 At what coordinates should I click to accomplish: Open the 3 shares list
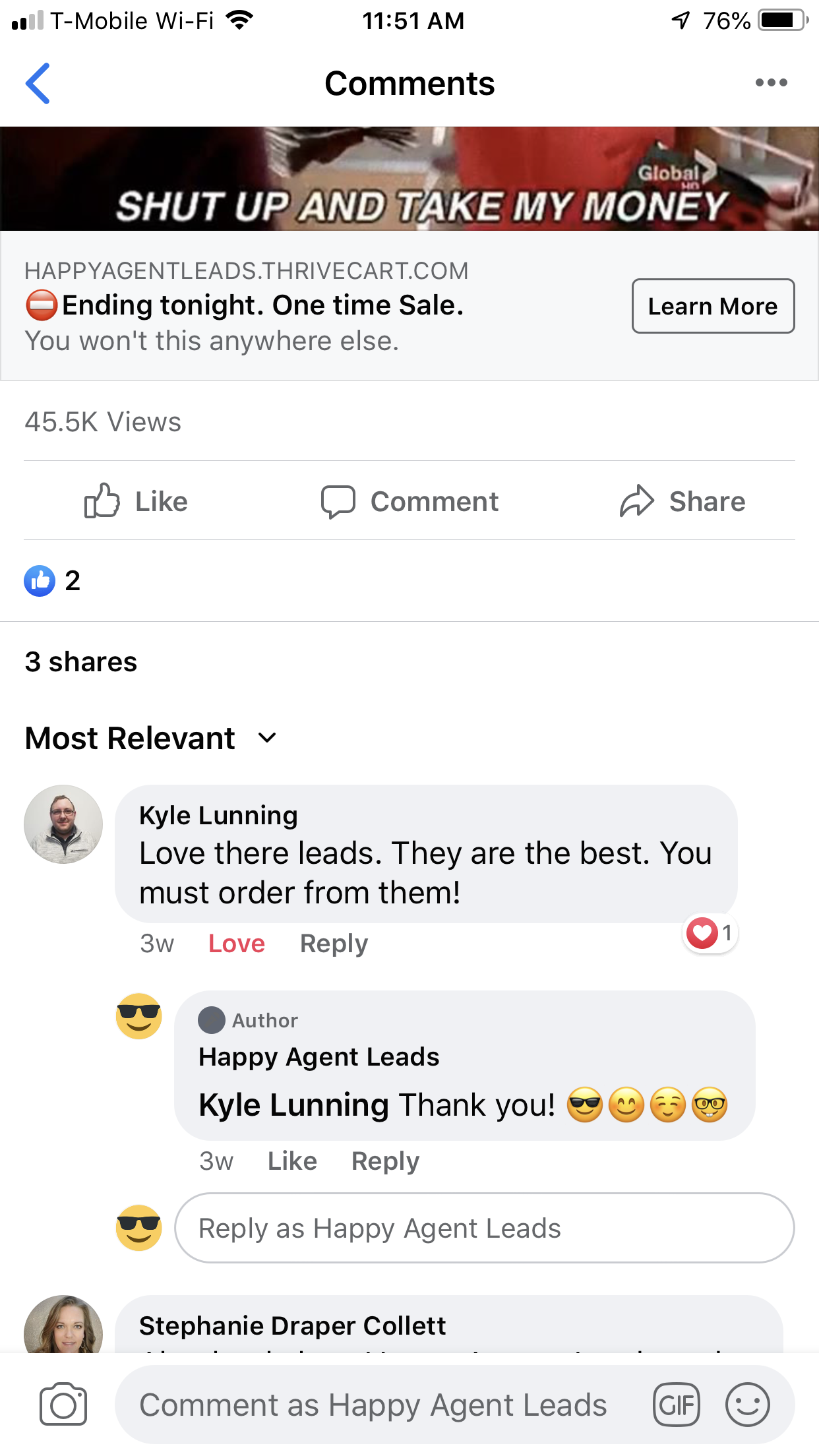81,661
